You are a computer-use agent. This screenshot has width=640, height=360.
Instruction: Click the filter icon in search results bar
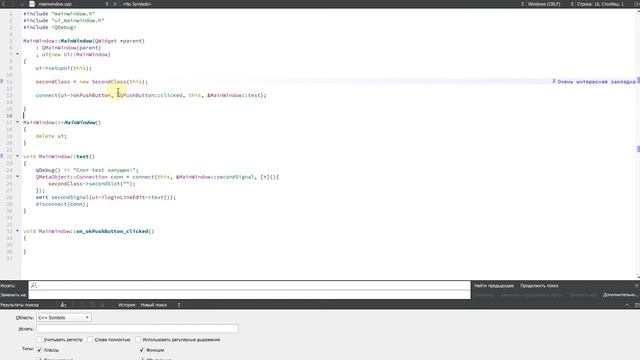click(x=63, y=304)
